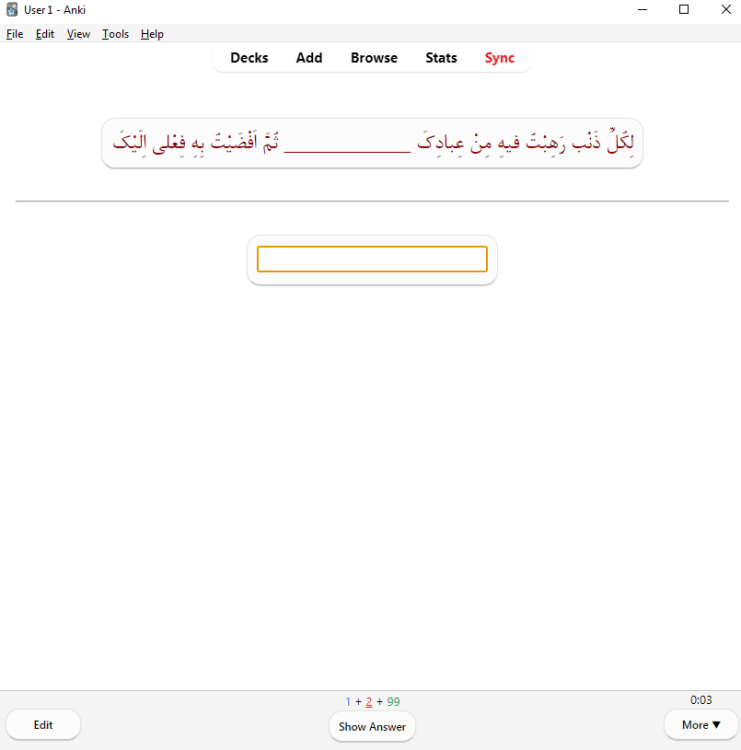741x750 pixels.
Task: Open the File menu
Action: point(14,34)
